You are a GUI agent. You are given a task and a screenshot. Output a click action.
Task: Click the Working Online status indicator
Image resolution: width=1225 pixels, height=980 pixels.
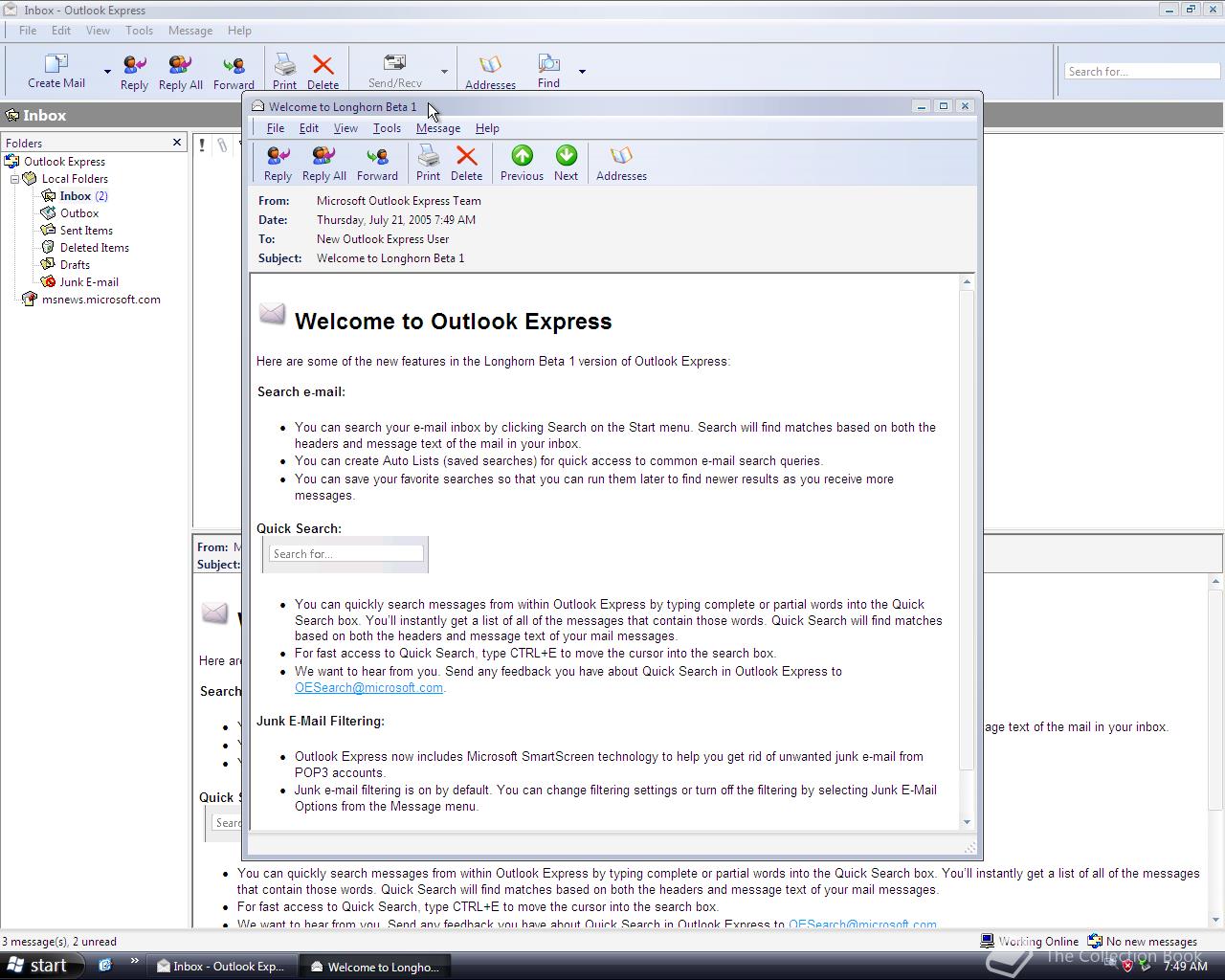(1030, 942)
